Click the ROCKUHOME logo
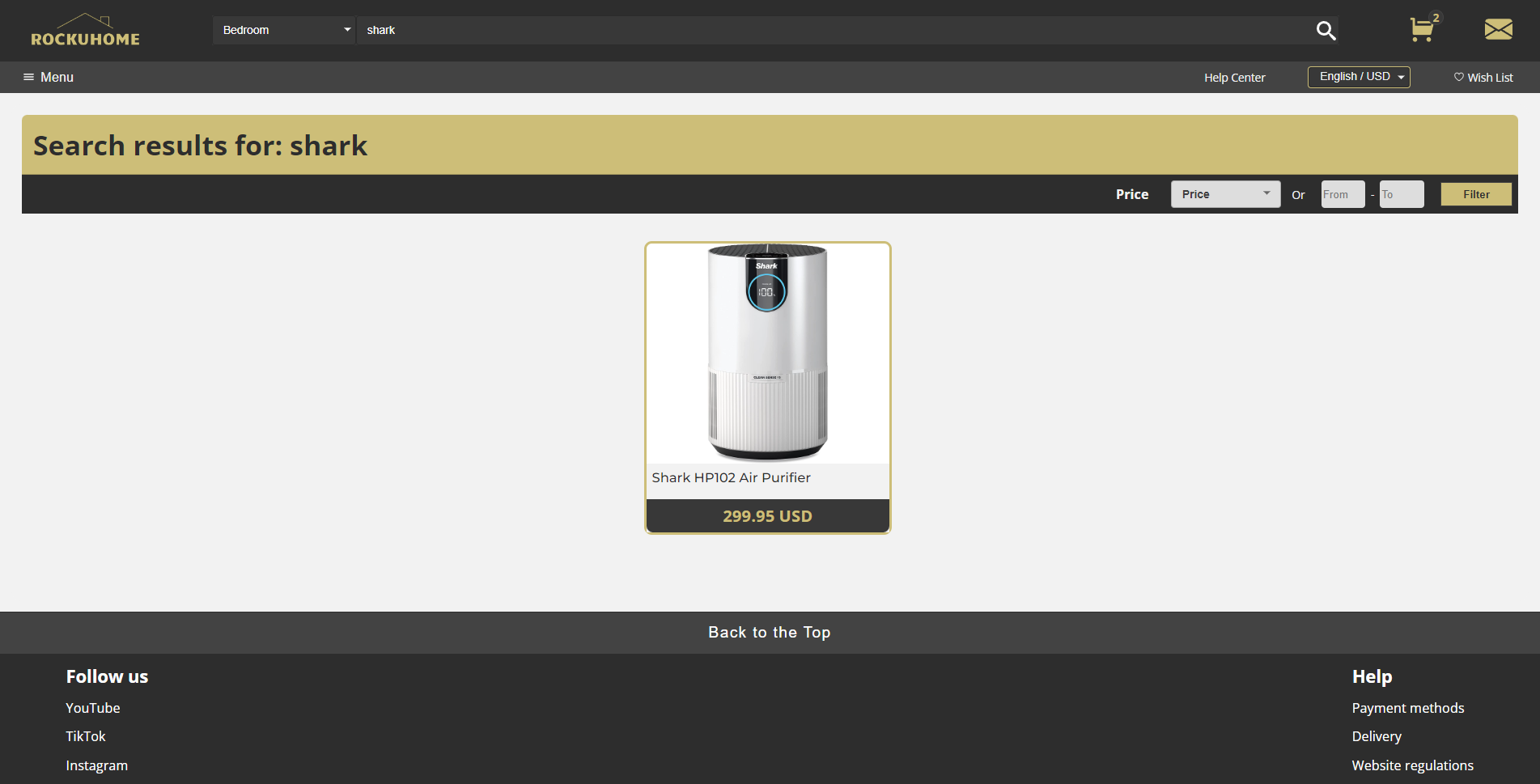 pos(84,30)
